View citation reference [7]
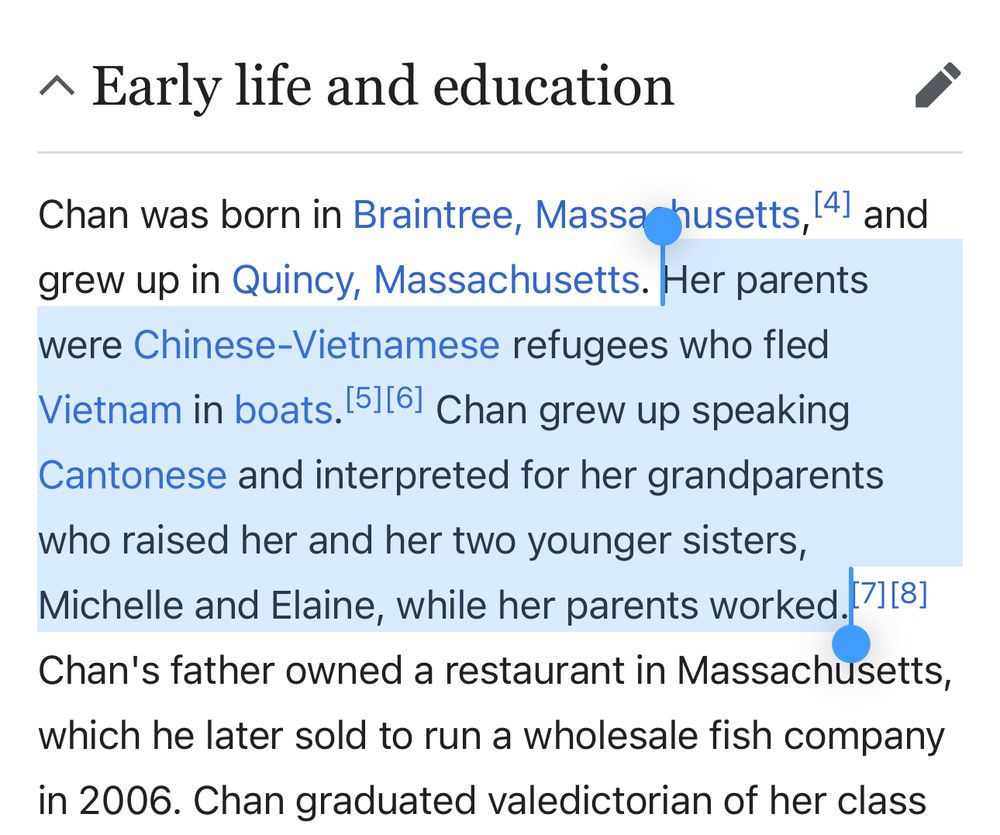 click(x=869, y=594)
